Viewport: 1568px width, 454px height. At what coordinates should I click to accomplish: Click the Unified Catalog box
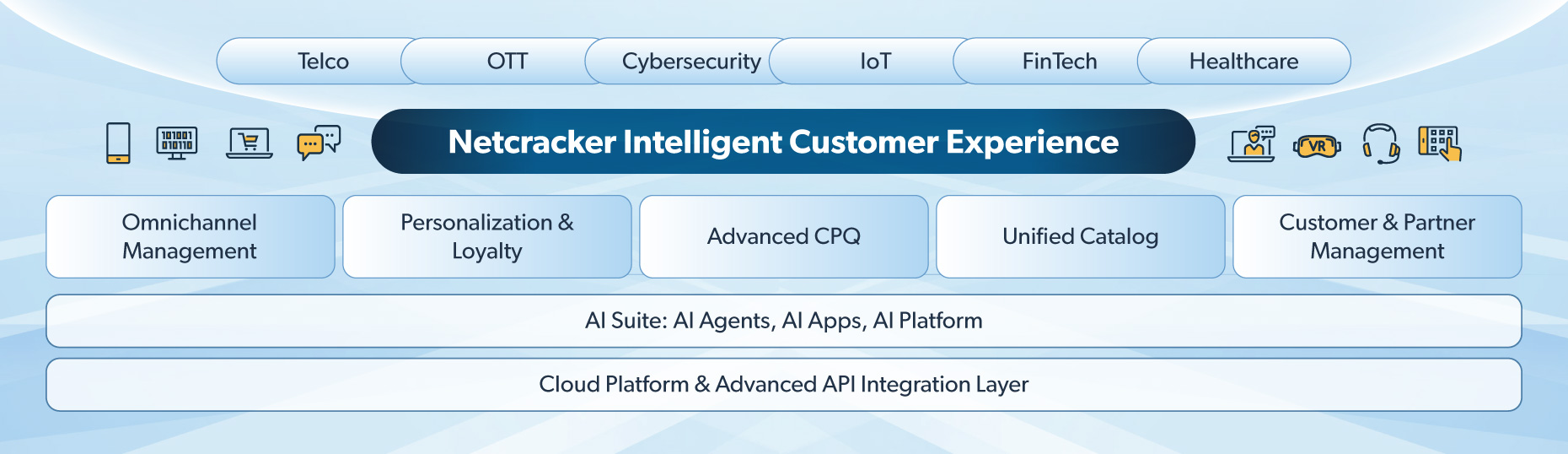[x=1081, y=236]
